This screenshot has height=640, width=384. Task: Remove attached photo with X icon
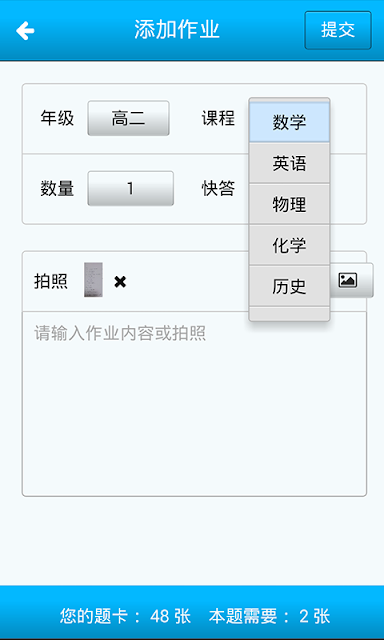120,282
